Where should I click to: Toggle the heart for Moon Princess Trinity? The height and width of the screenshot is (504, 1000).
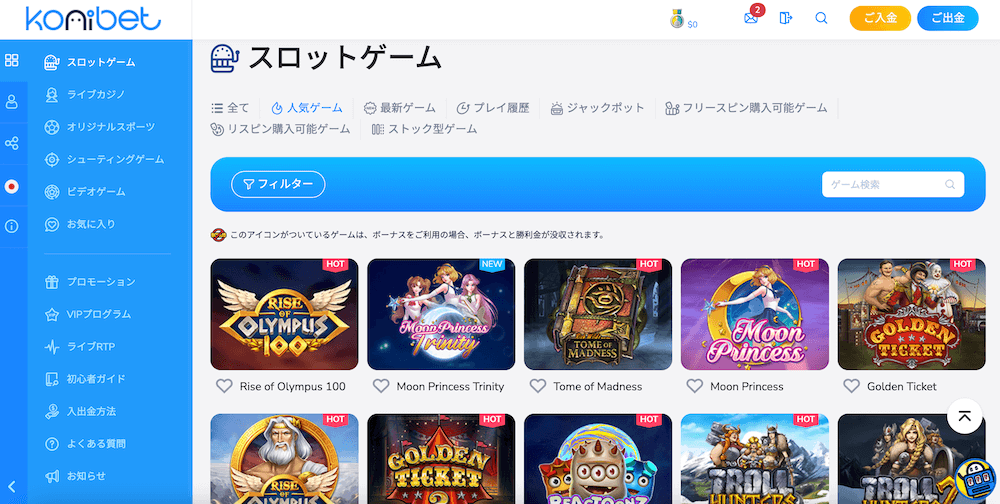[x=381, y=386]
